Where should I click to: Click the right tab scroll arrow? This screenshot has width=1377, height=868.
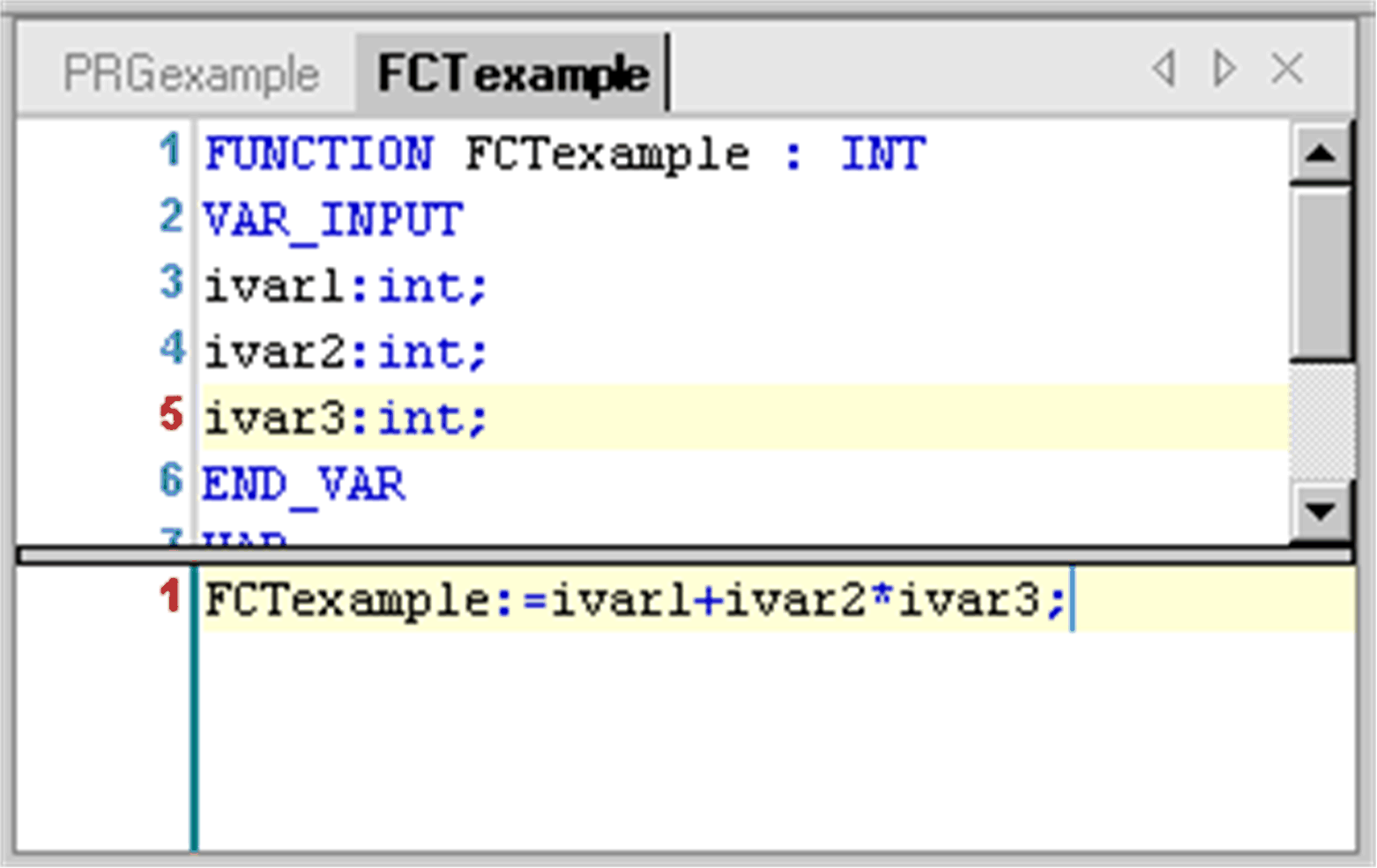[x=1224, y=69]
